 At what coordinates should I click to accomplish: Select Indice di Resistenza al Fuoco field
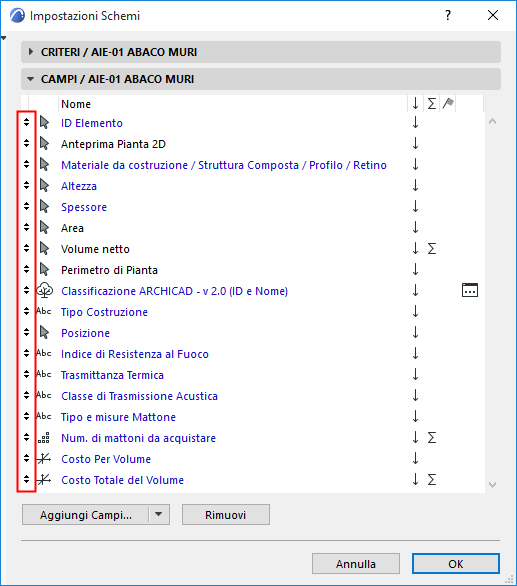pyautogui.click(x=135, y=354)
